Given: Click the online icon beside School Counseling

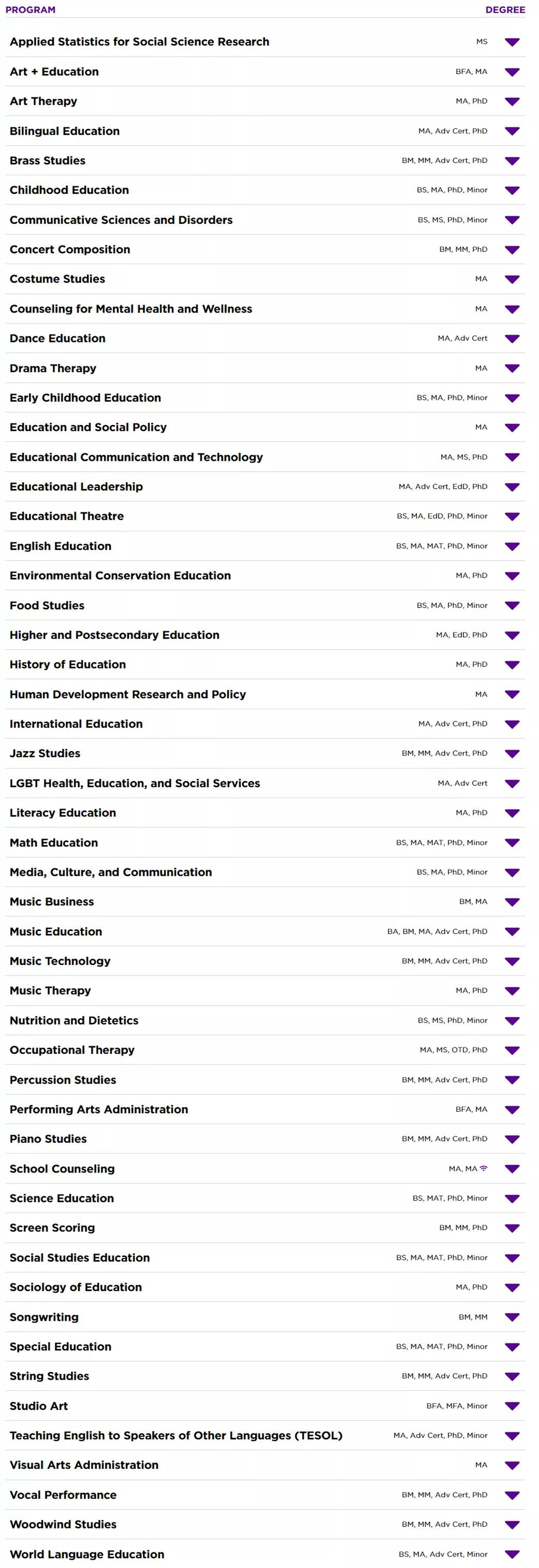Looking at the screenshot, I should [x=484, y=1168].
